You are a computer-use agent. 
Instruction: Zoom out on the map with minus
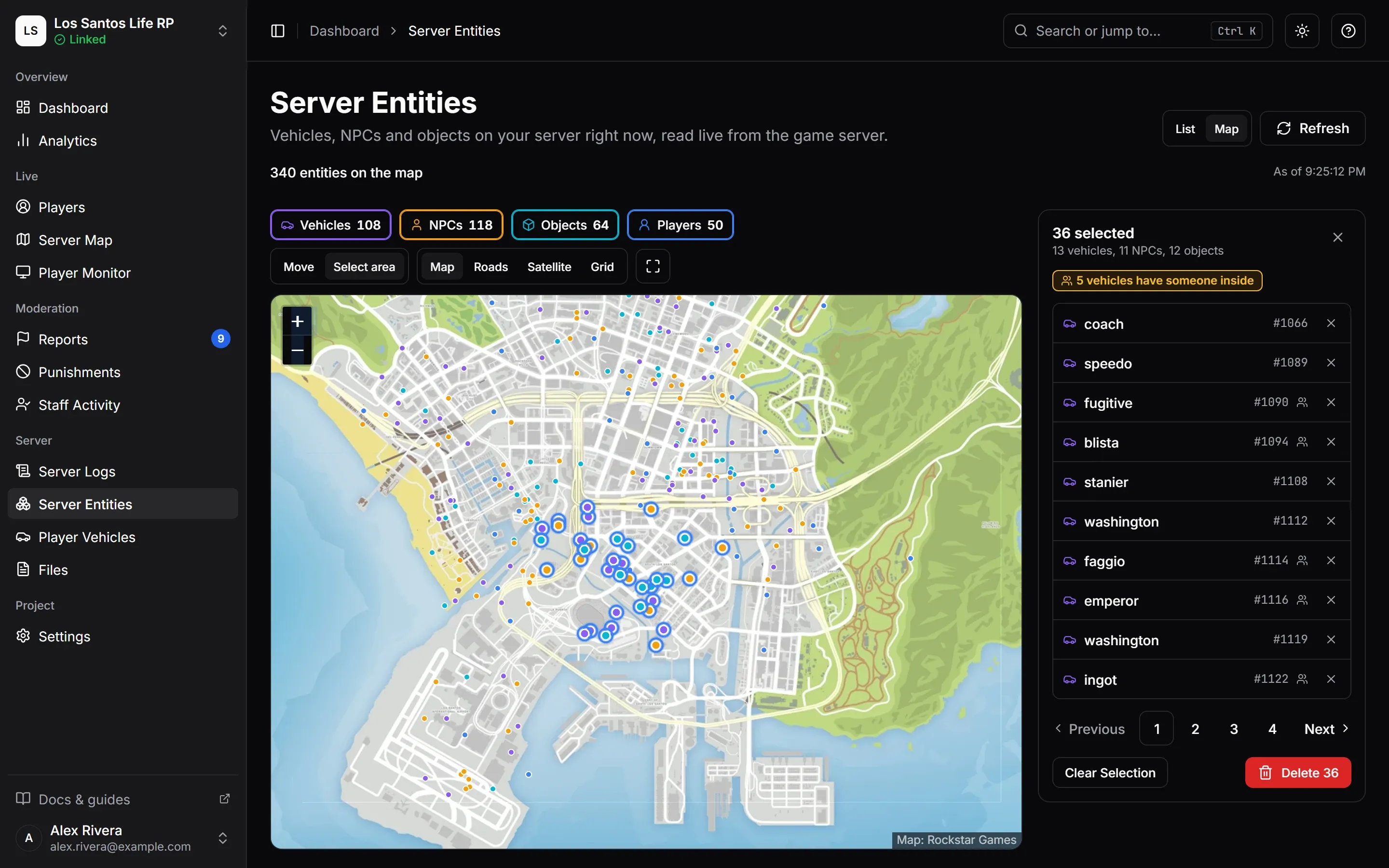[297, 350]
